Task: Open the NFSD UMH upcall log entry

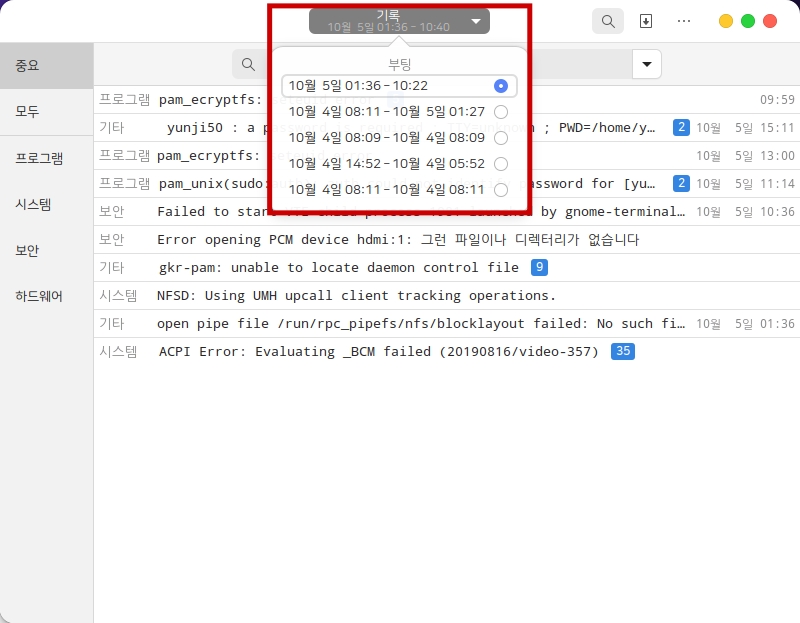Action: [356, 295]
